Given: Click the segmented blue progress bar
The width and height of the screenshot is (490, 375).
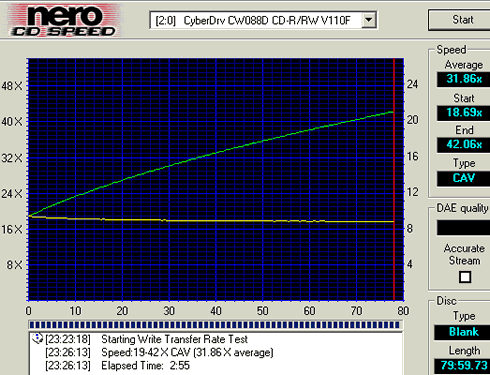Looking at the screenshot, I should (215, 325).
